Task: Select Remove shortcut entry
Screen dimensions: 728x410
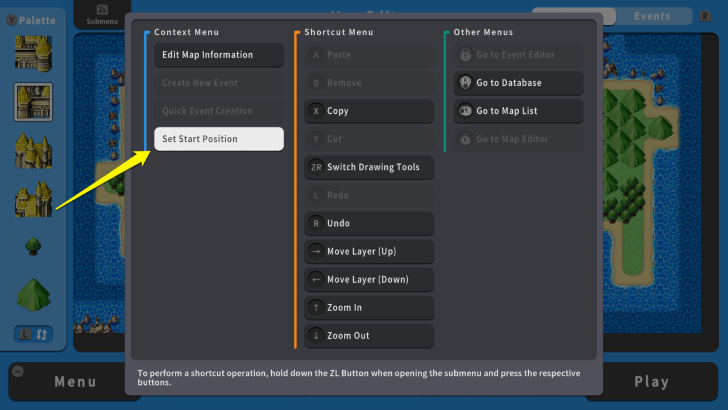Action: [x=369, y=83]
